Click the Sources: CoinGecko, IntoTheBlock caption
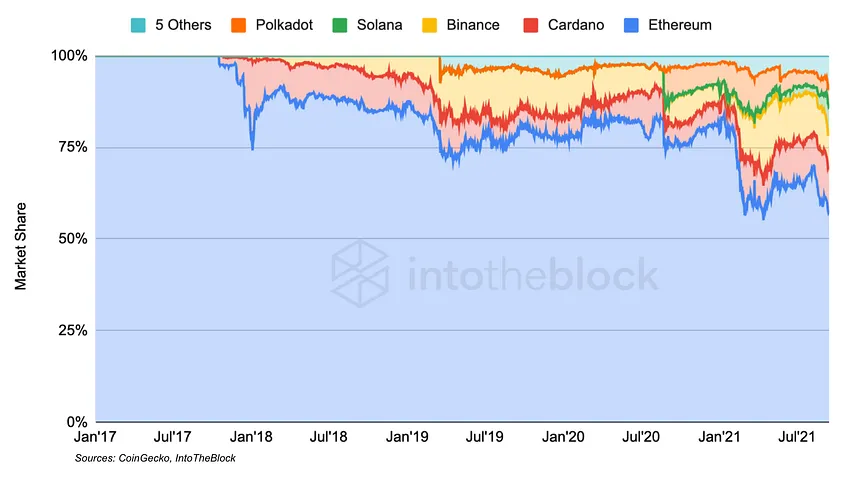 [155, 458]
